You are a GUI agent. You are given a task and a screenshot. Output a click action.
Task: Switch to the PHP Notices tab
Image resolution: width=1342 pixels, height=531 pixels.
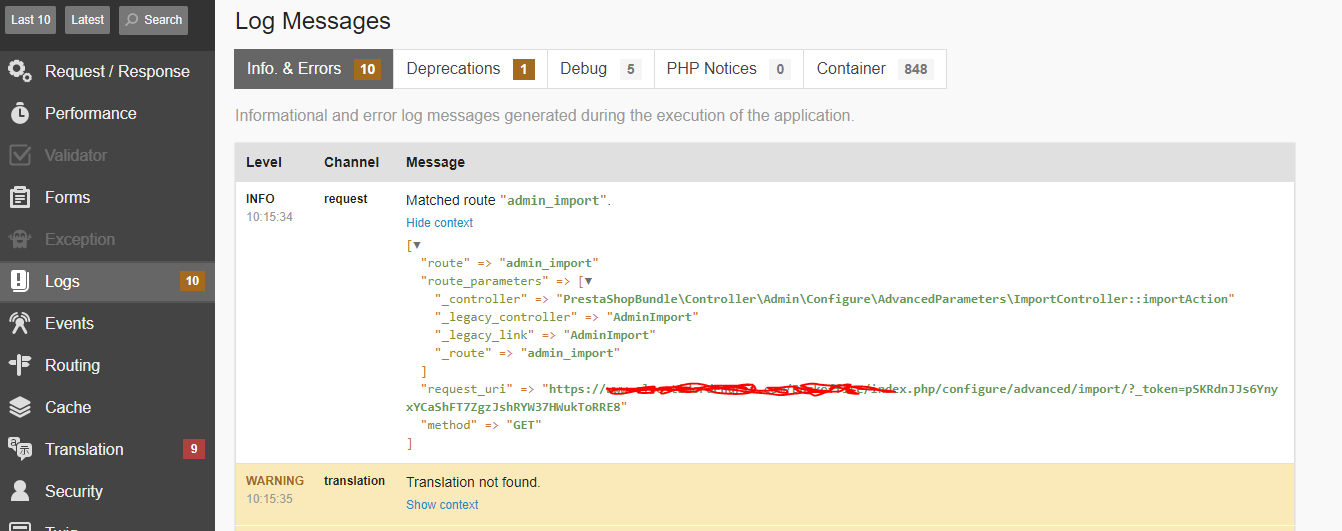(728, 69)
